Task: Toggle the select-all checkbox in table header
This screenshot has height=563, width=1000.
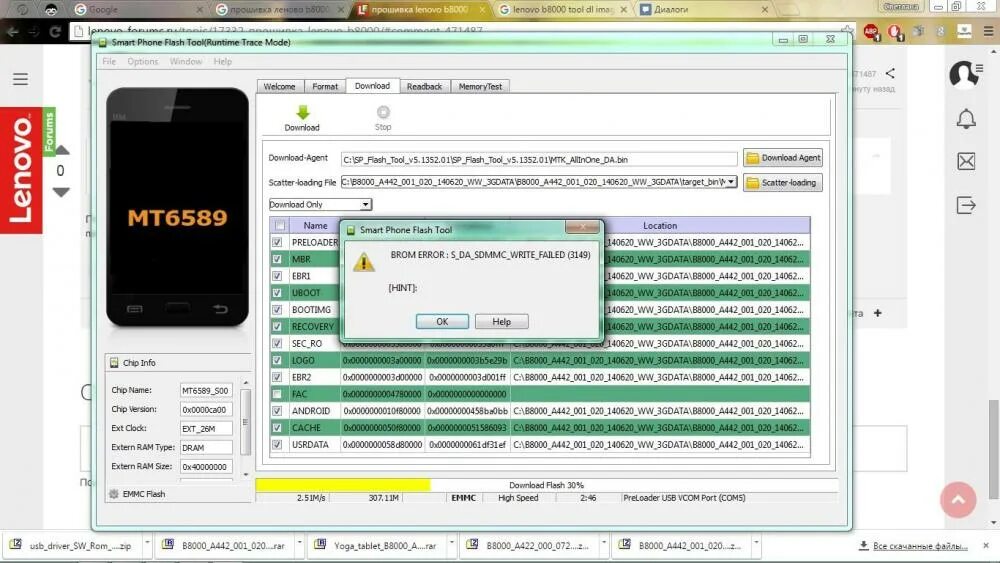Action: [x=279, y=225]
